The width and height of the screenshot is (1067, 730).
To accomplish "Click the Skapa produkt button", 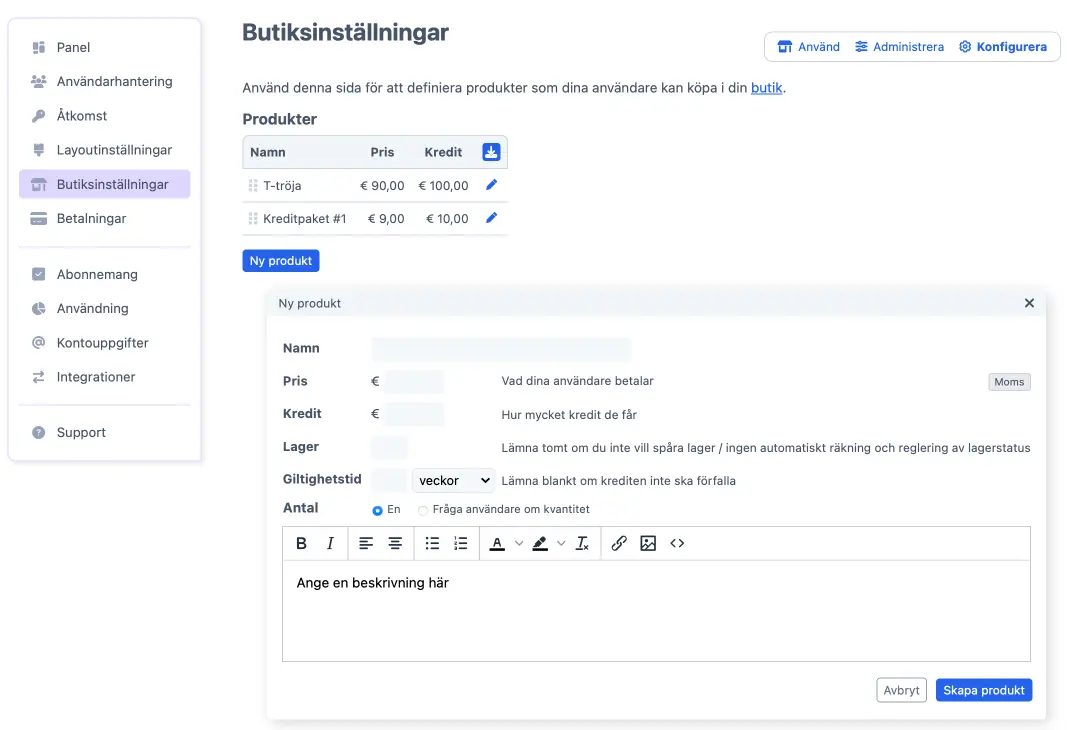I will (x=983, y=690).
